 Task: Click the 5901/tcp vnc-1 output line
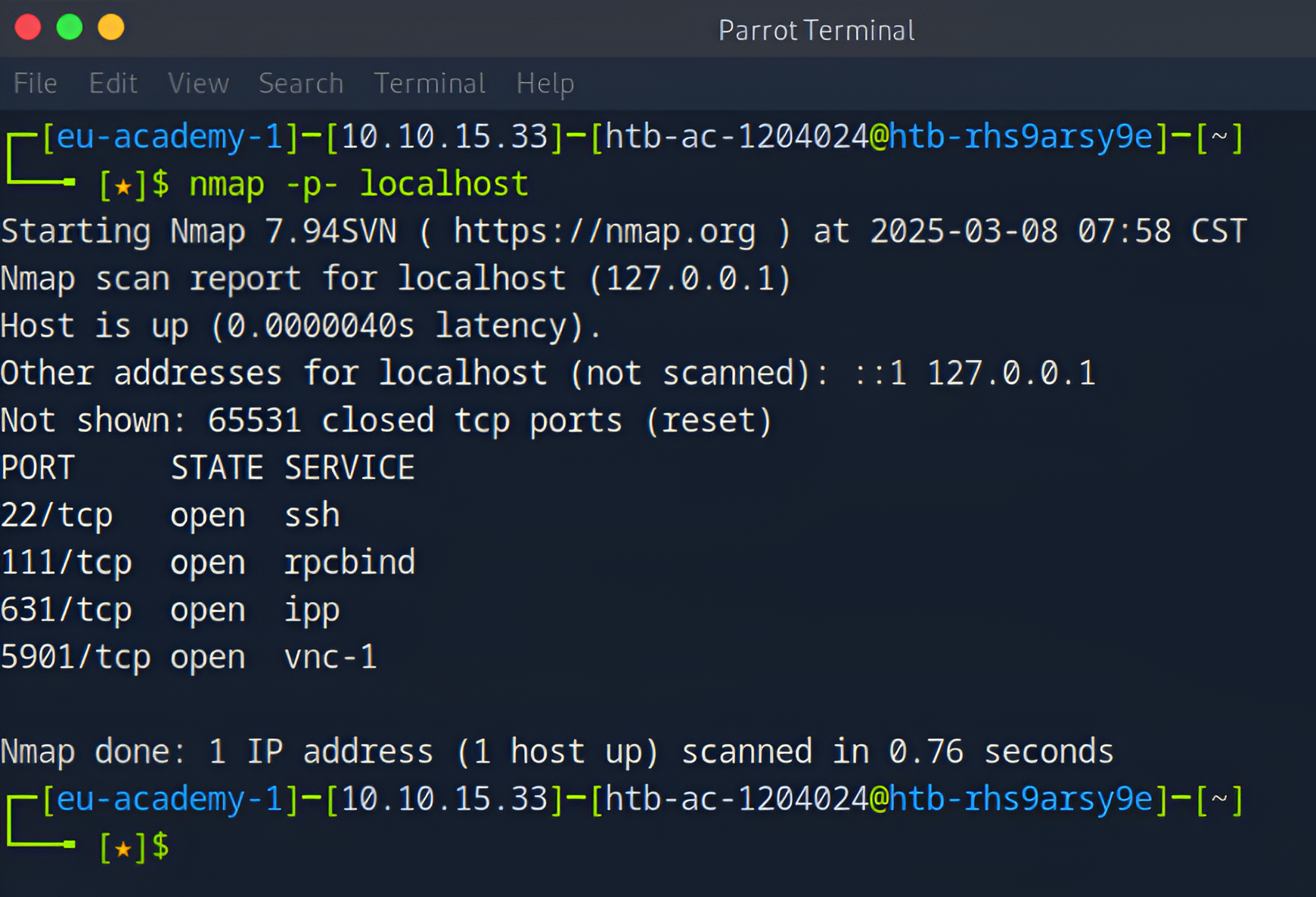click(x=189, y=657)
